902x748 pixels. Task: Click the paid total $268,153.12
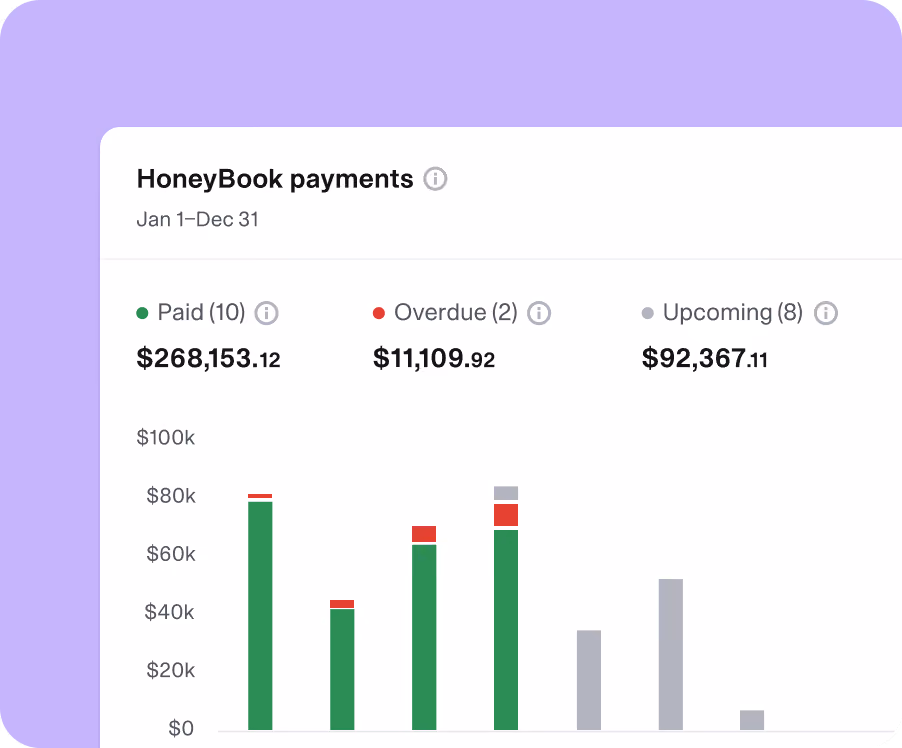[208, 358]
